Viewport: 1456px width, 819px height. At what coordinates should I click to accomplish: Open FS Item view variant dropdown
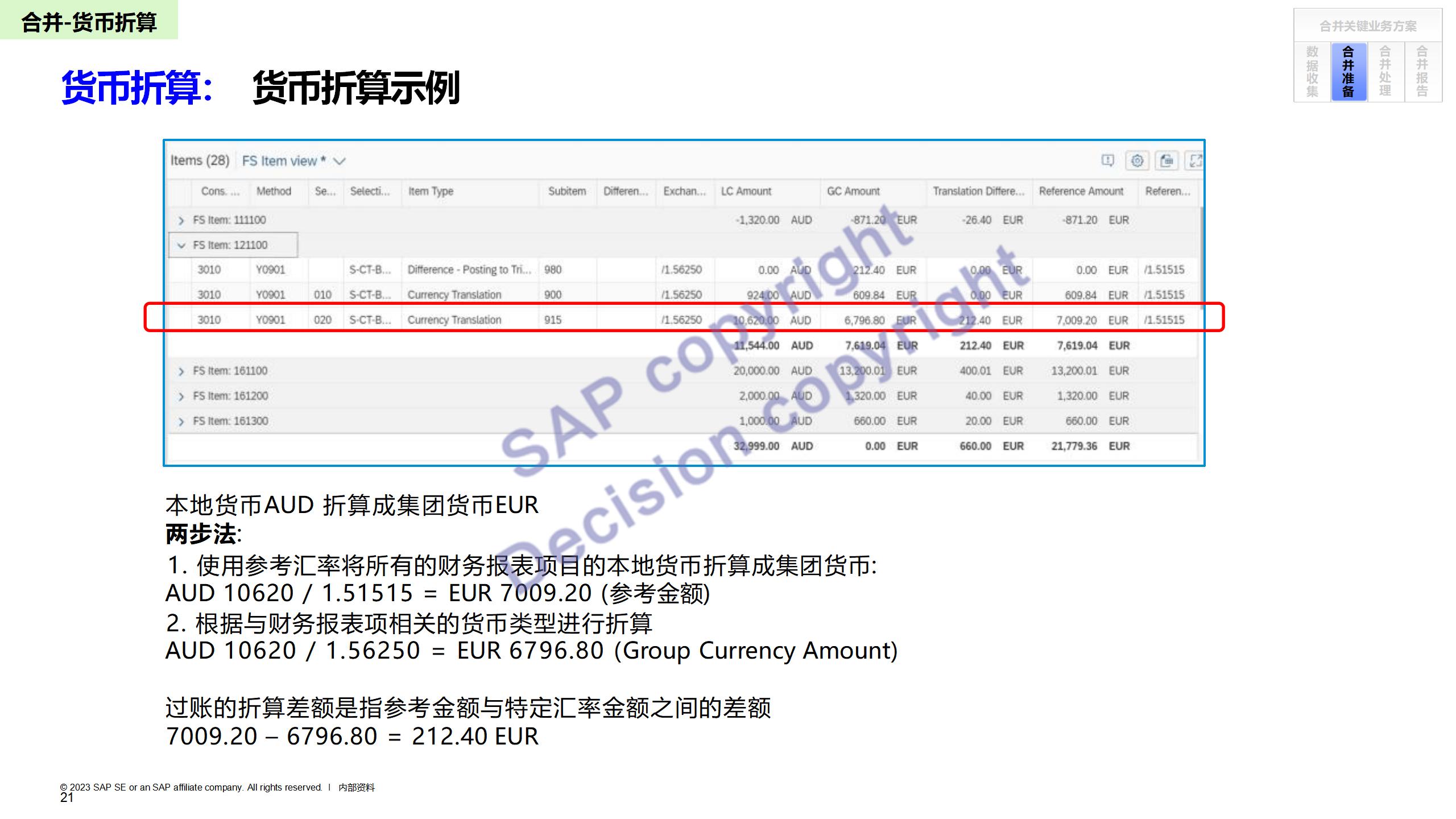340,161
